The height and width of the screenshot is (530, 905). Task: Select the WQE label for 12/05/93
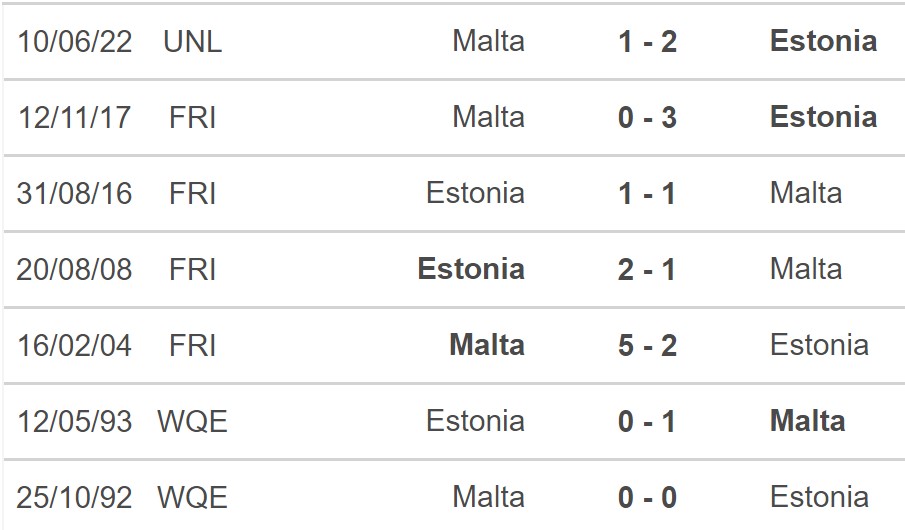coord(193,421)
